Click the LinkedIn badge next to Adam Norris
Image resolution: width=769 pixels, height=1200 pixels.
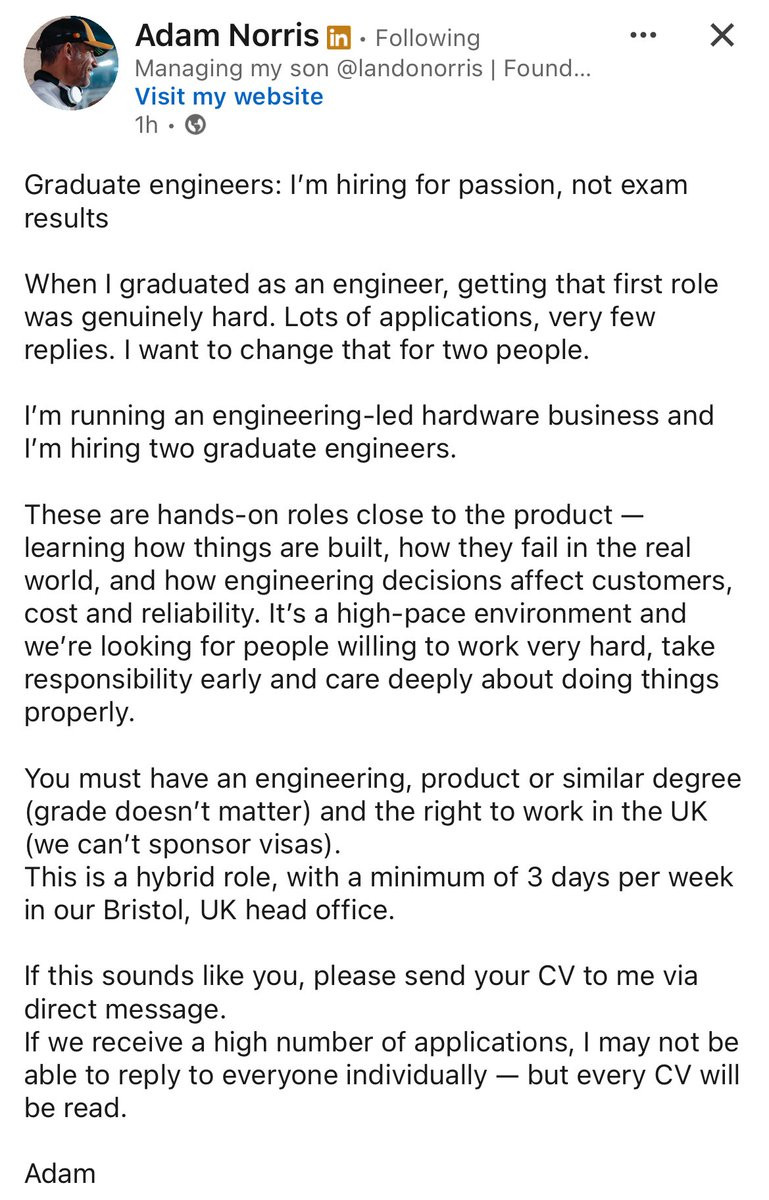tap(337, 38)
